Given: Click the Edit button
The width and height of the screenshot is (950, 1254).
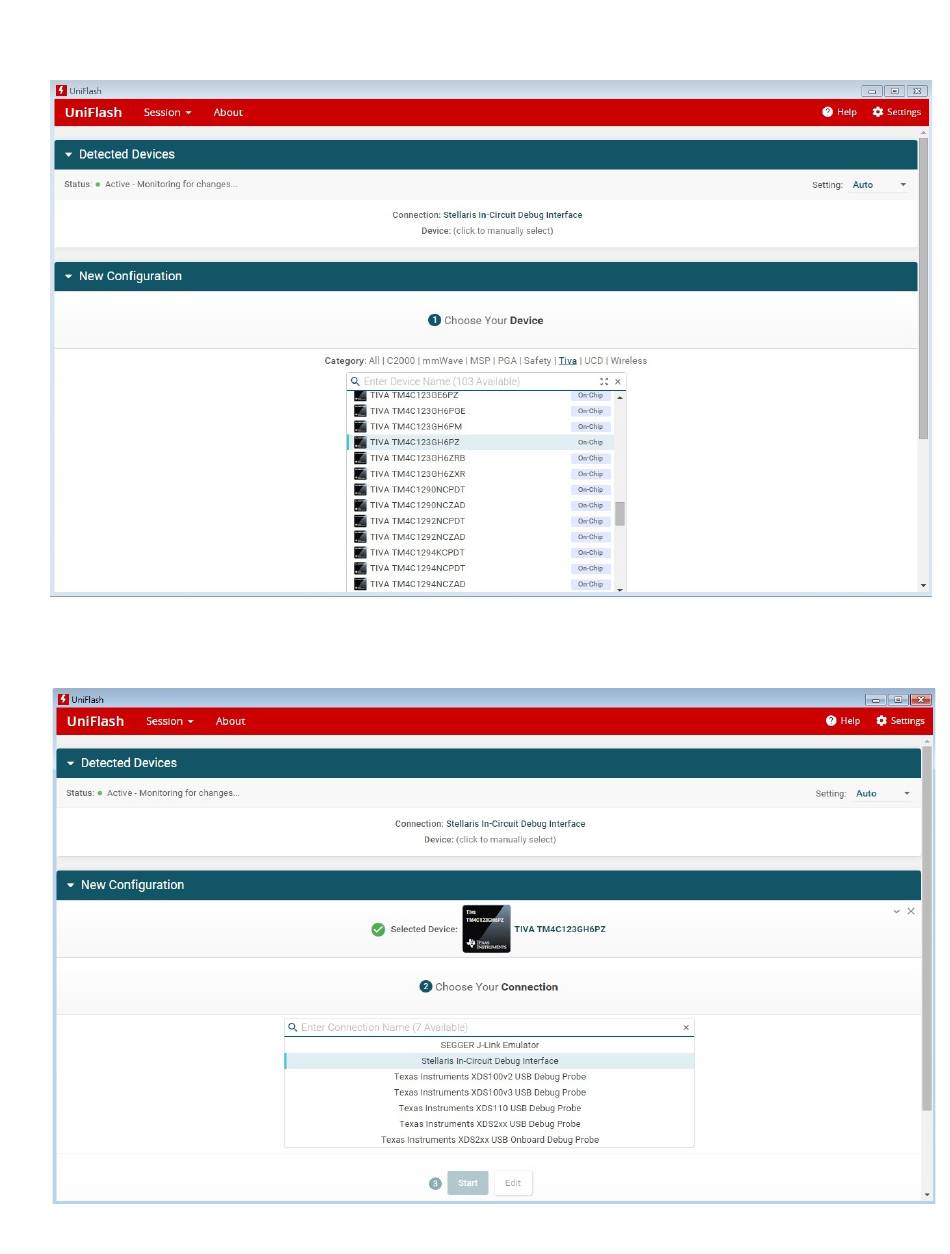Looking at the screenshot, I should coord(513,1183).
